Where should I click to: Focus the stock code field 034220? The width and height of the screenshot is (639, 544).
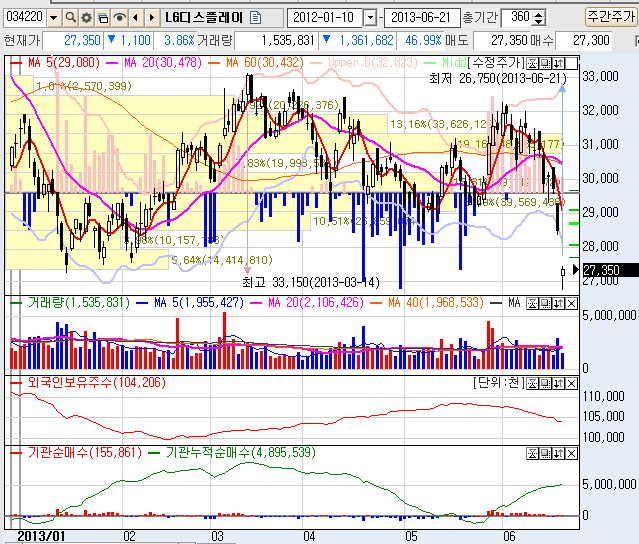[25, 17]
